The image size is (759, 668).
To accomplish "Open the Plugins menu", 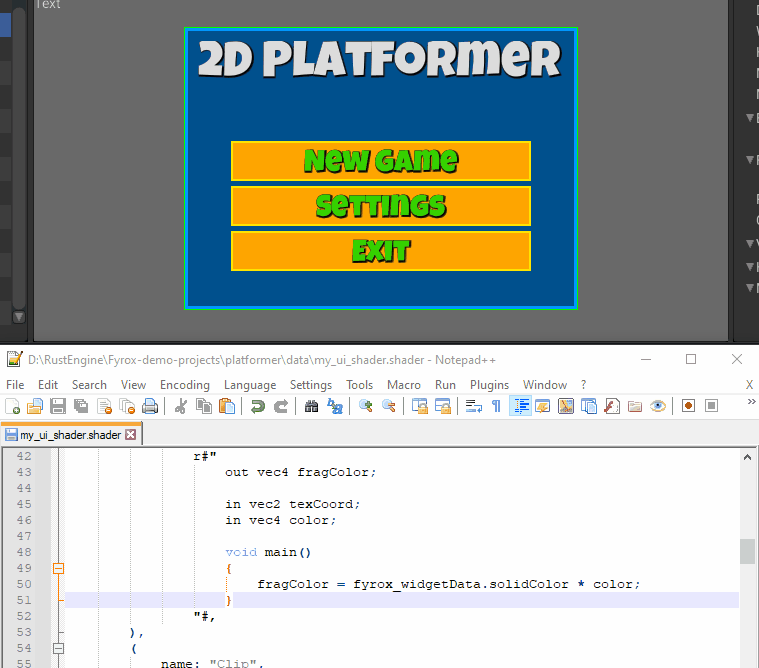I will point(489,385).
